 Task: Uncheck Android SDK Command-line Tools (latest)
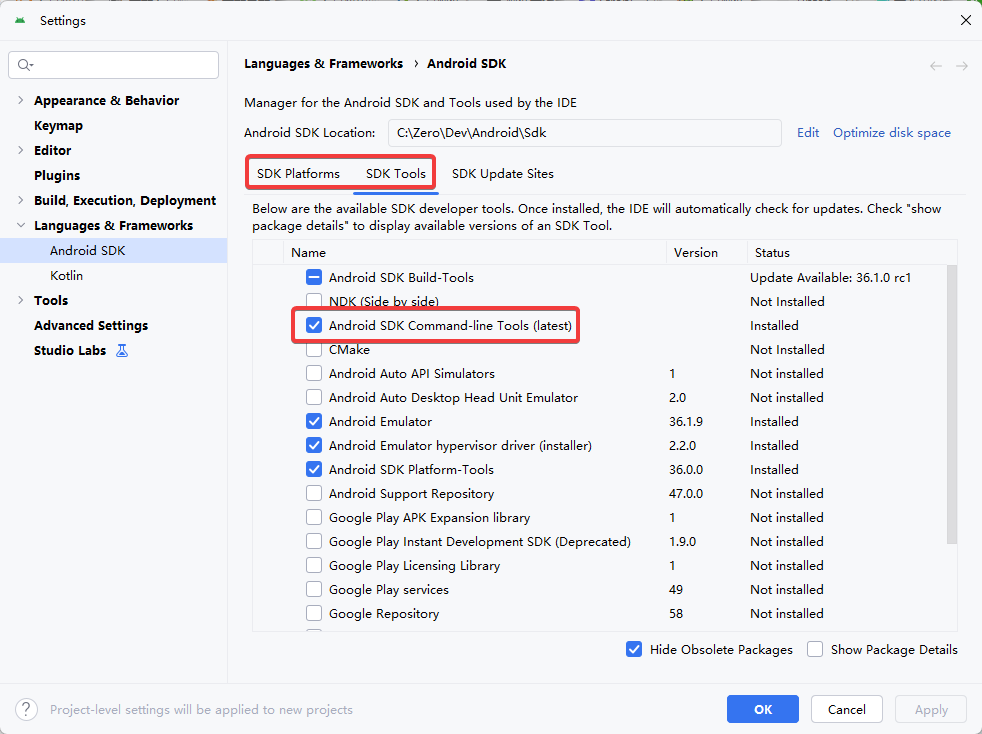314,325
